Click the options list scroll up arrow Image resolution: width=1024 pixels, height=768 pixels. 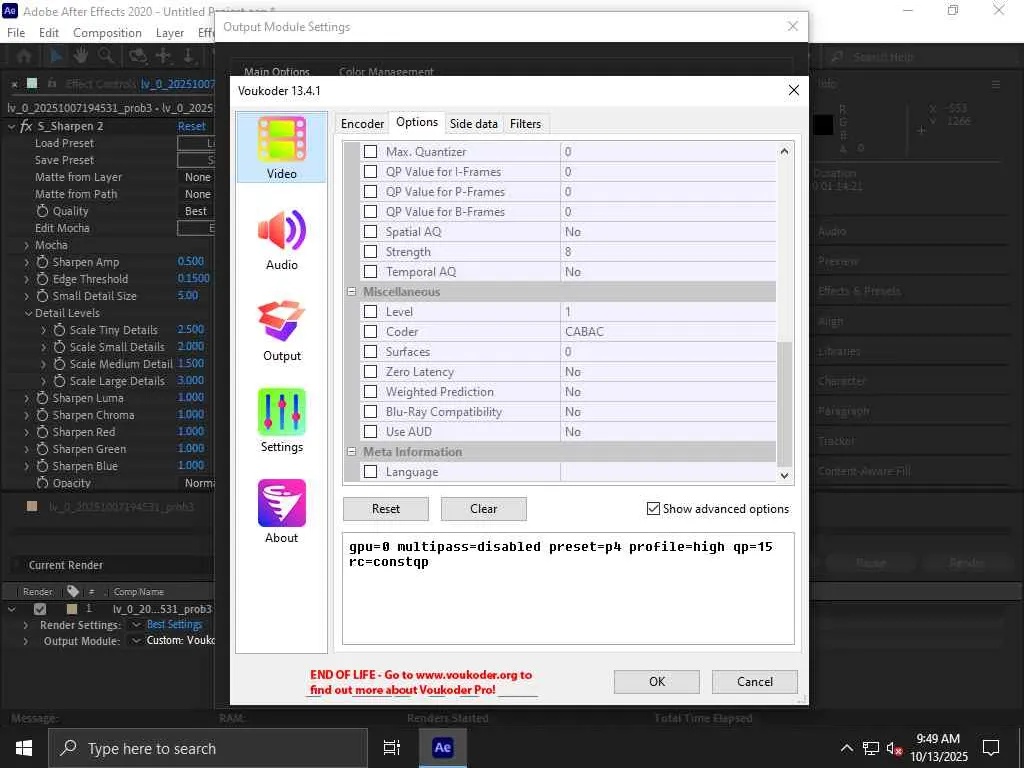pos(784,151)
